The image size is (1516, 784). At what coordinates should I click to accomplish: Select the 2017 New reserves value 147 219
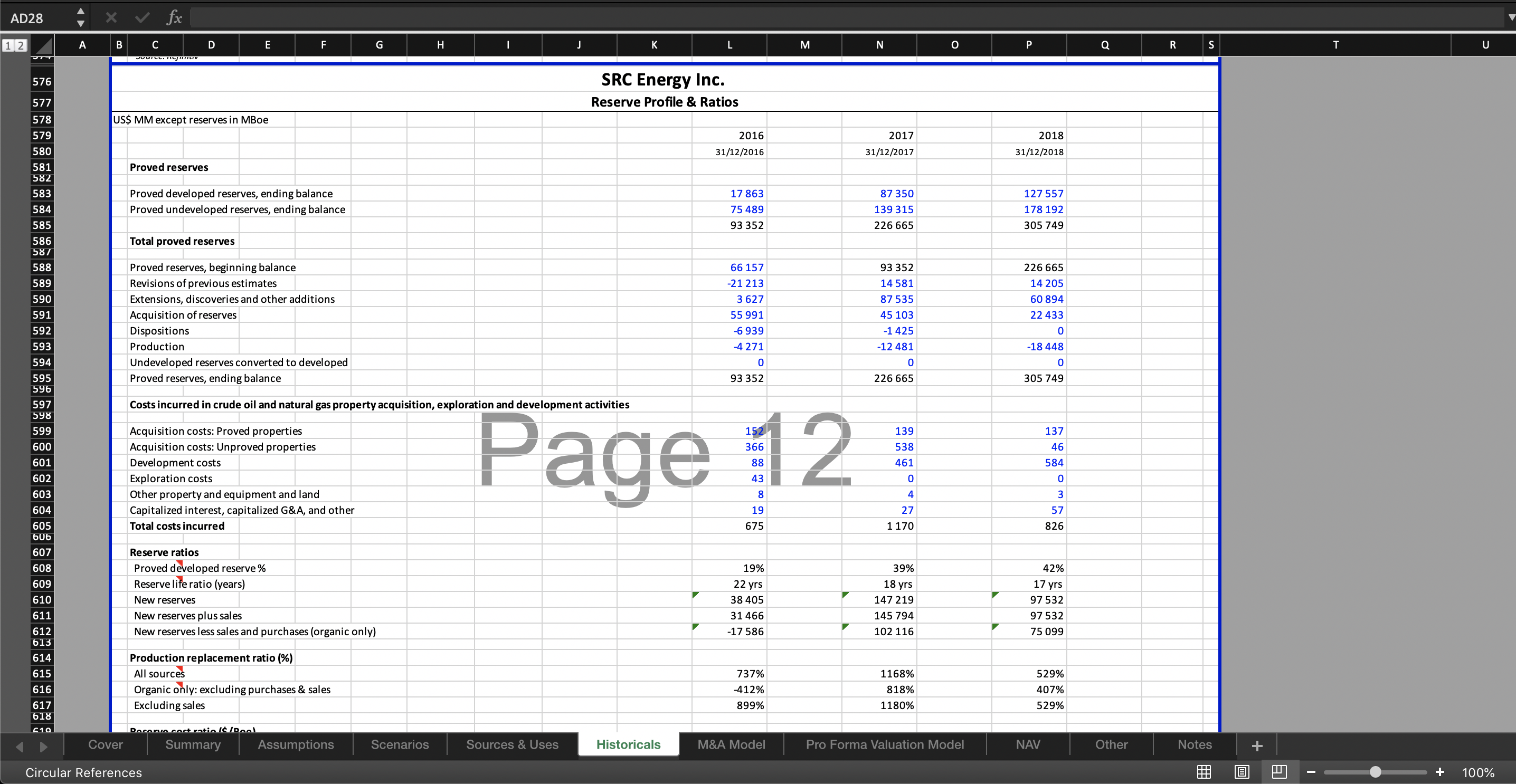[879, 600]
